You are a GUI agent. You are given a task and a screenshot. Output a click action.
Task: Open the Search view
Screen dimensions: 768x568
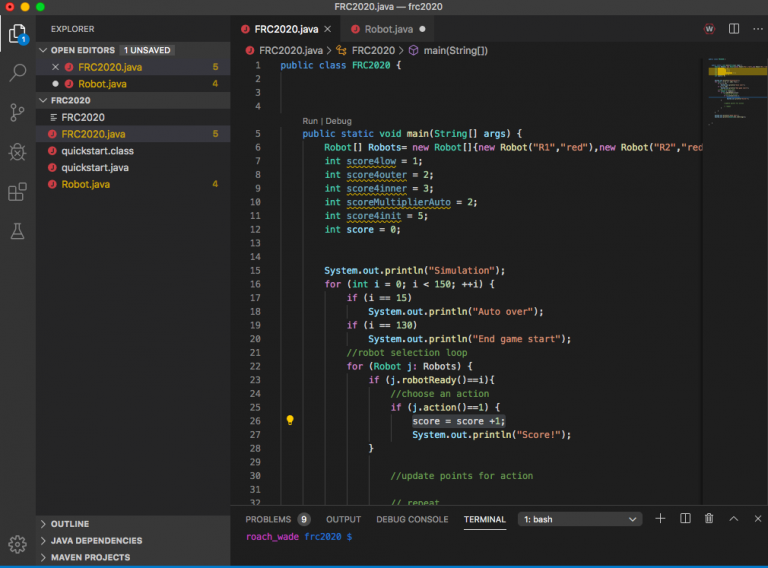coord(18,73)
